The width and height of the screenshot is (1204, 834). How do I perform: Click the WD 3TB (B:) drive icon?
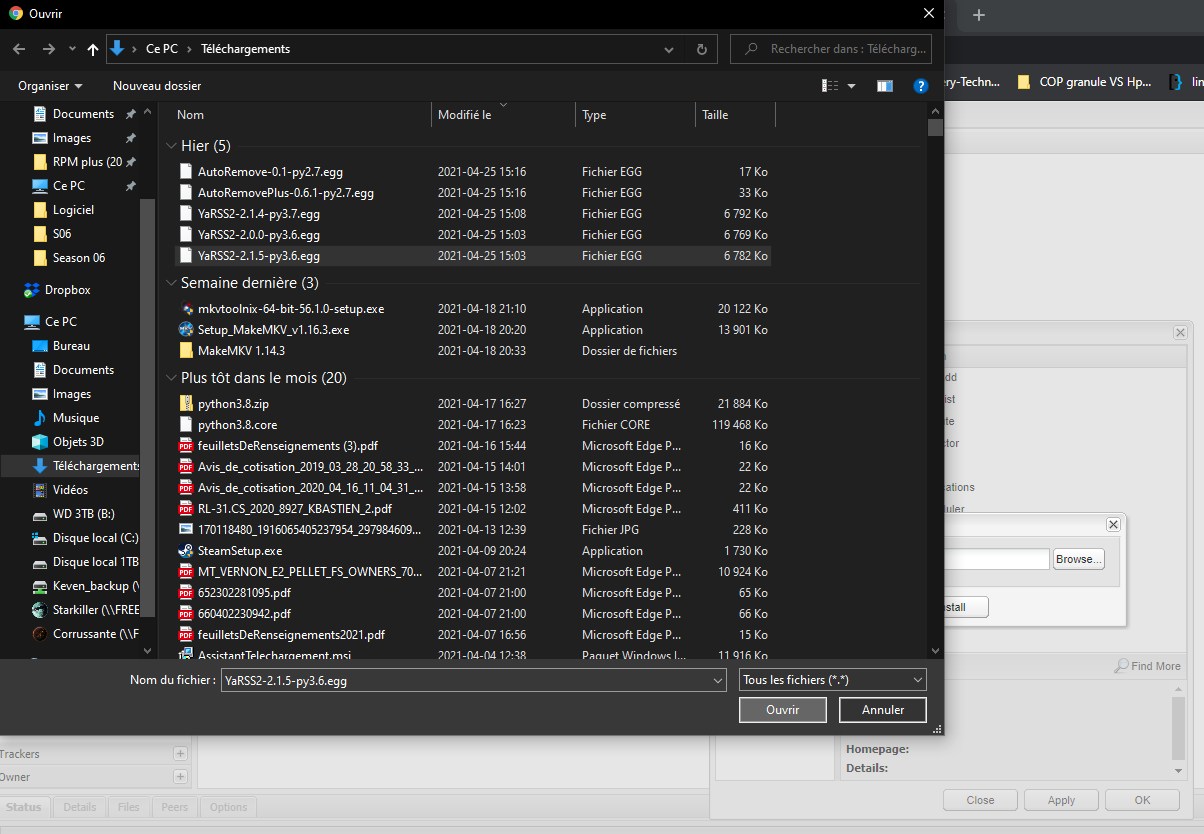click(40, 514)
